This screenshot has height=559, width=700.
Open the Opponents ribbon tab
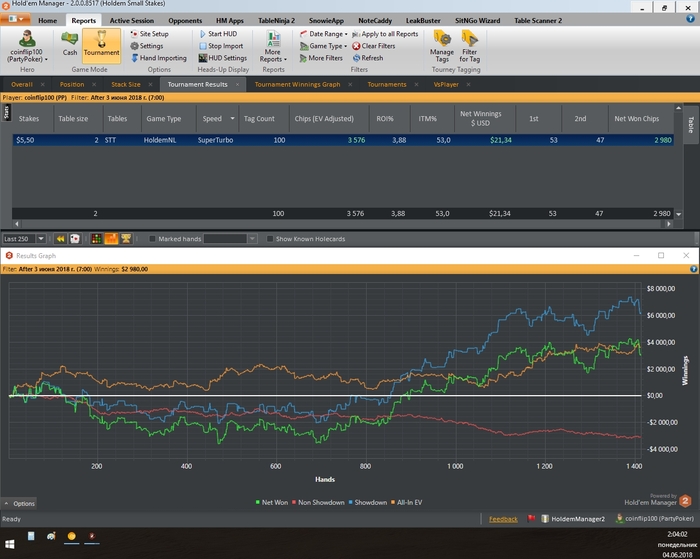point(185,21)
